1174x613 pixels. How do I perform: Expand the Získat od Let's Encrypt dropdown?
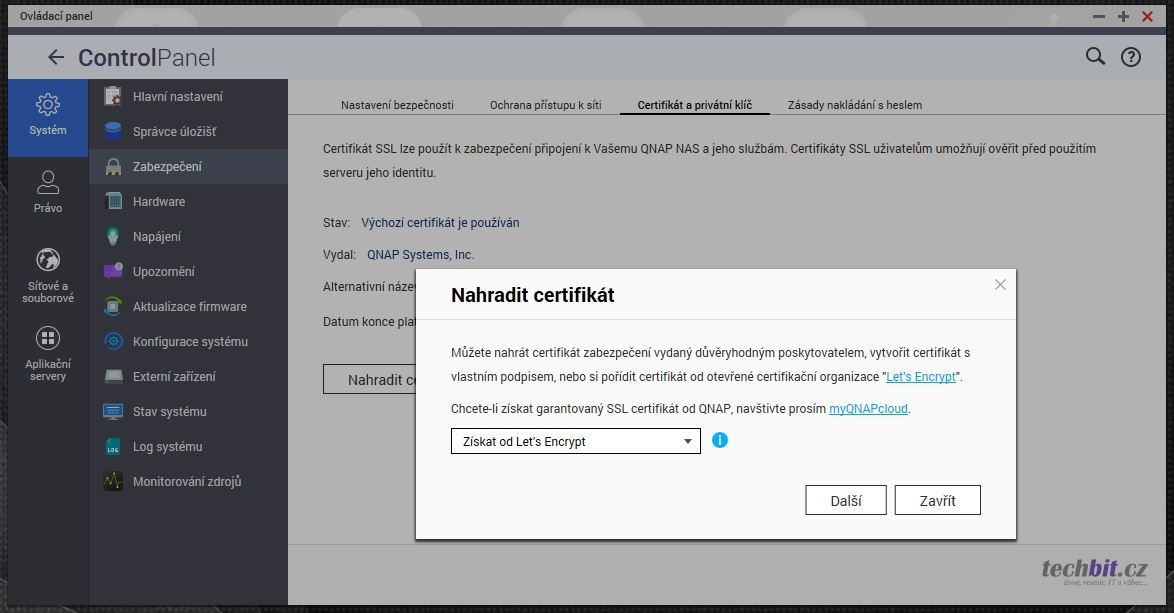coord(575,441)
